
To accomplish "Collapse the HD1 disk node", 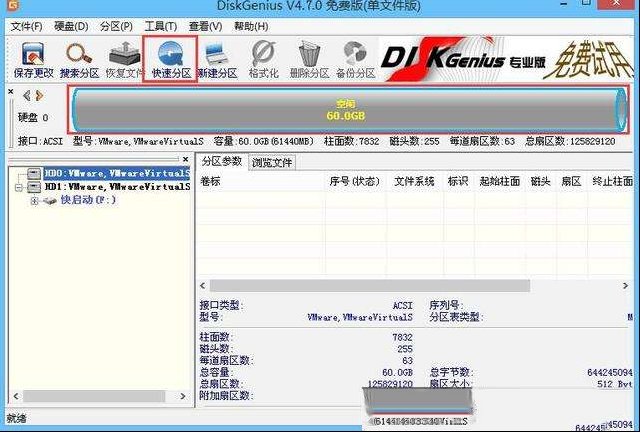I will (18, 187).
